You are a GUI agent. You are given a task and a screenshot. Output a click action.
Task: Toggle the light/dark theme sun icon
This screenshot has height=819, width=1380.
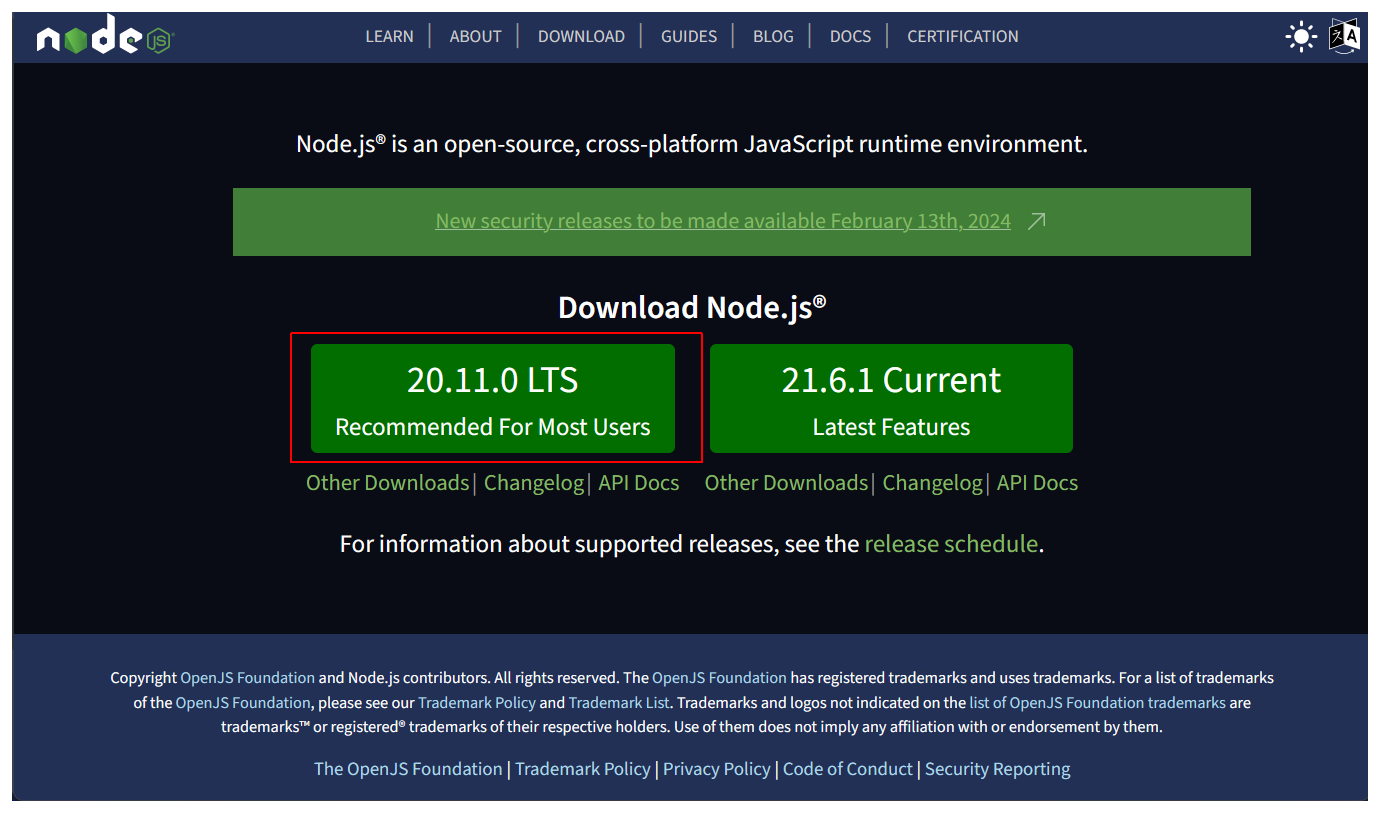pos(1301,37)
